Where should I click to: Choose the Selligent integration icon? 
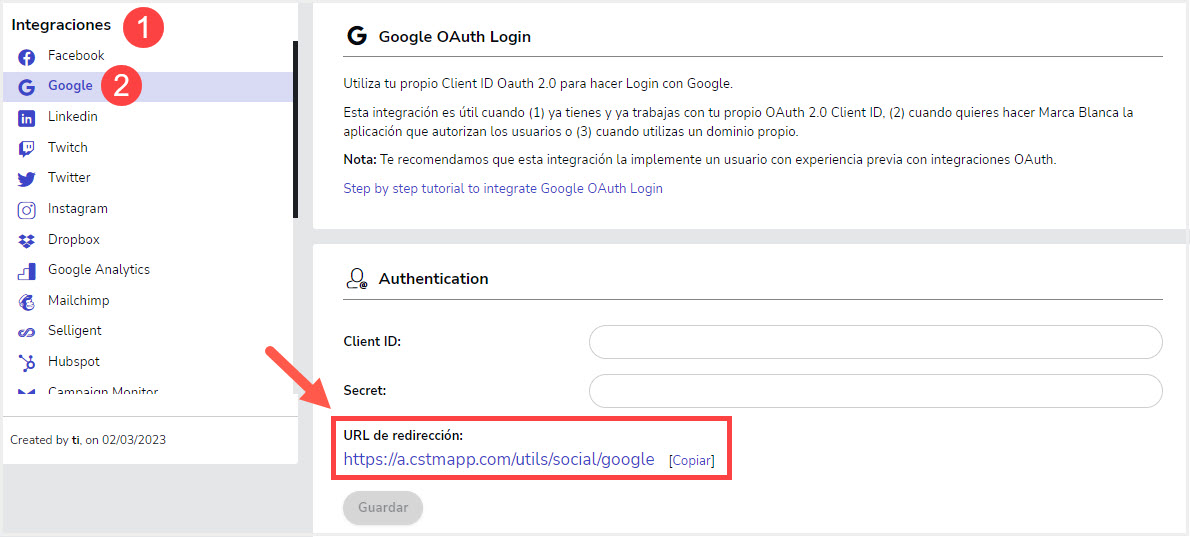tap(27, 332)
